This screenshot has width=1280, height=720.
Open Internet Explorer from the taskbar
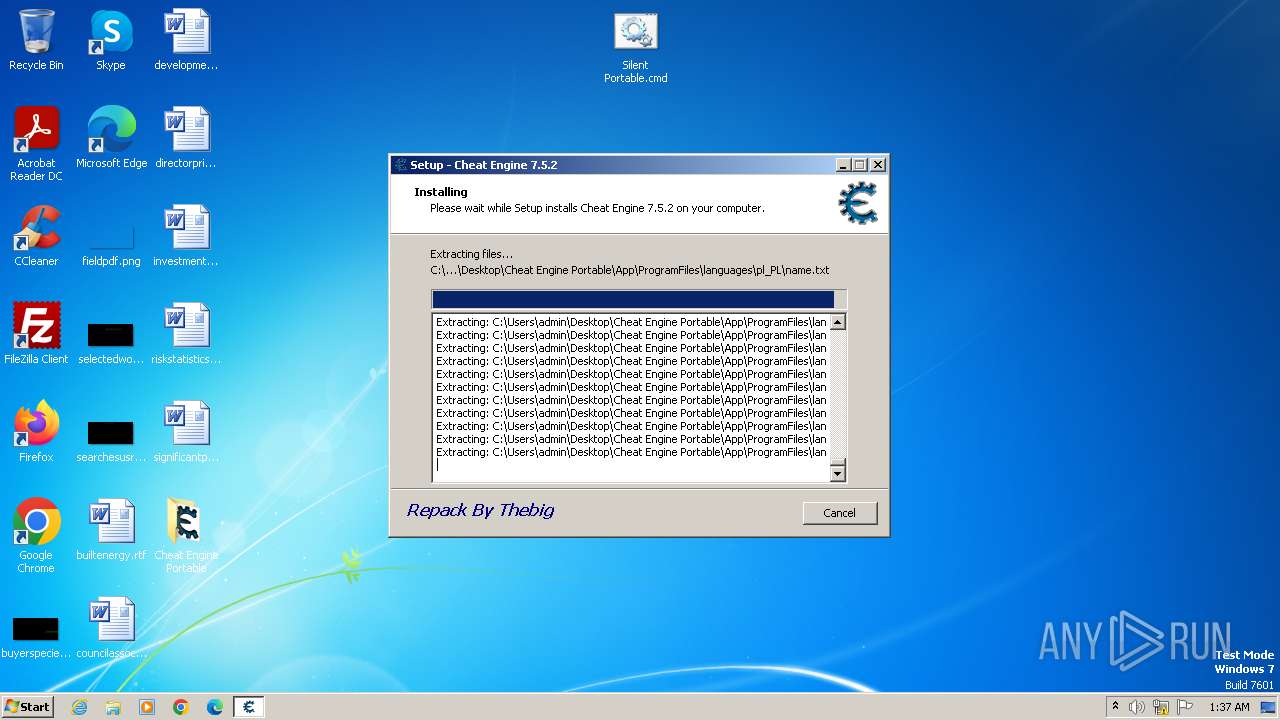[79, 707]
